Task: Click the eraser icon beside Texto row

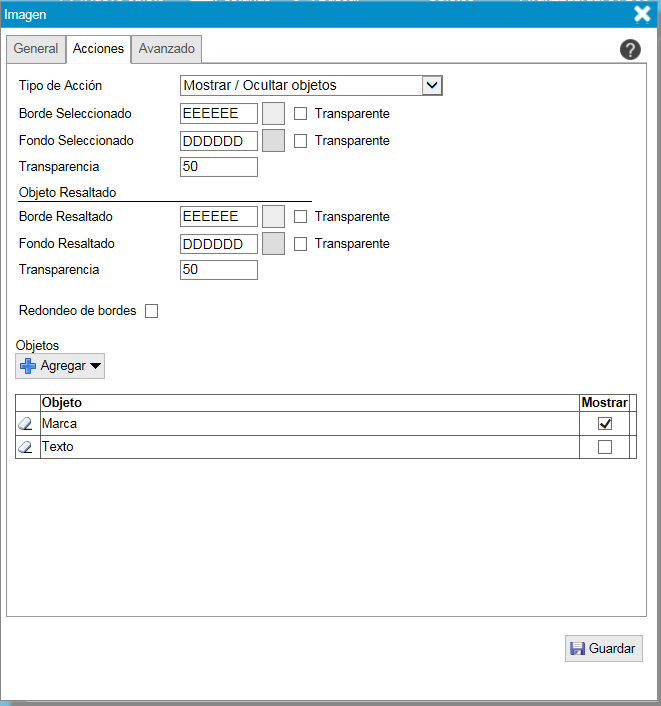Action: (26, 448)
